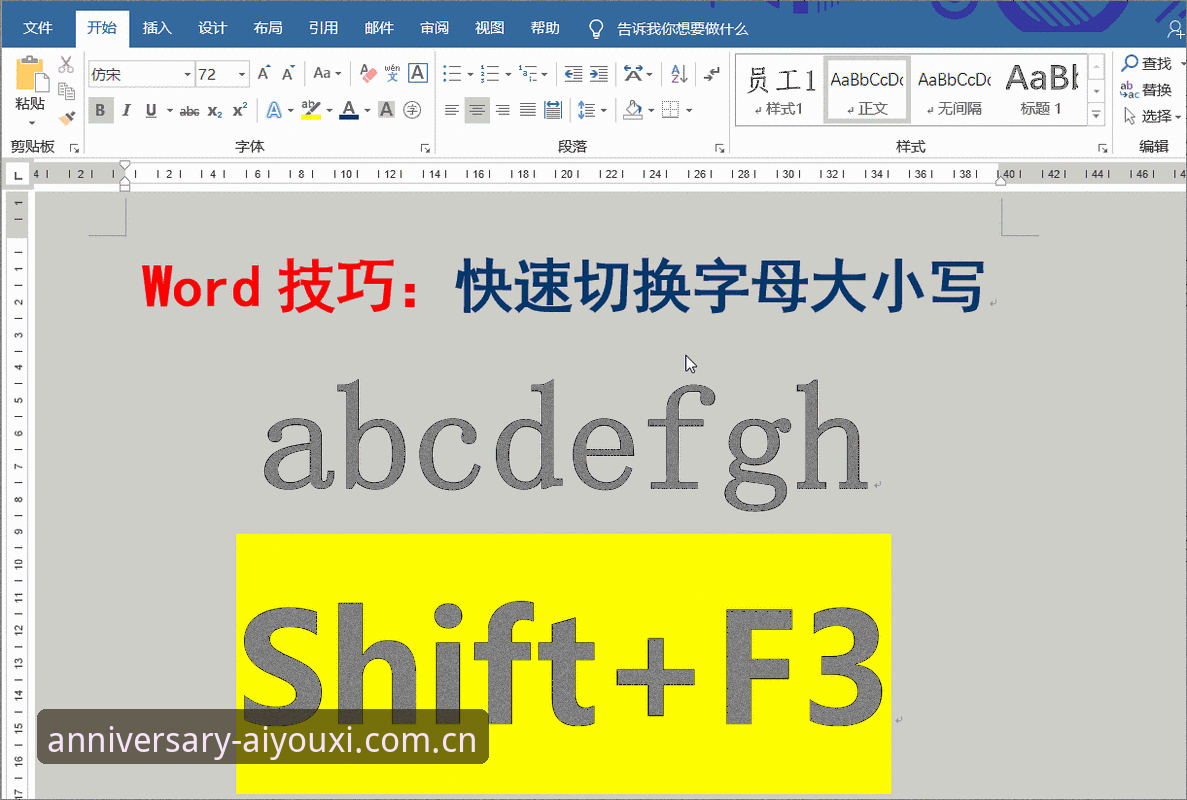This screenshot has width=1187, height=800.
Task: Switch to the Design tab
Action: (x=212, y=28)
